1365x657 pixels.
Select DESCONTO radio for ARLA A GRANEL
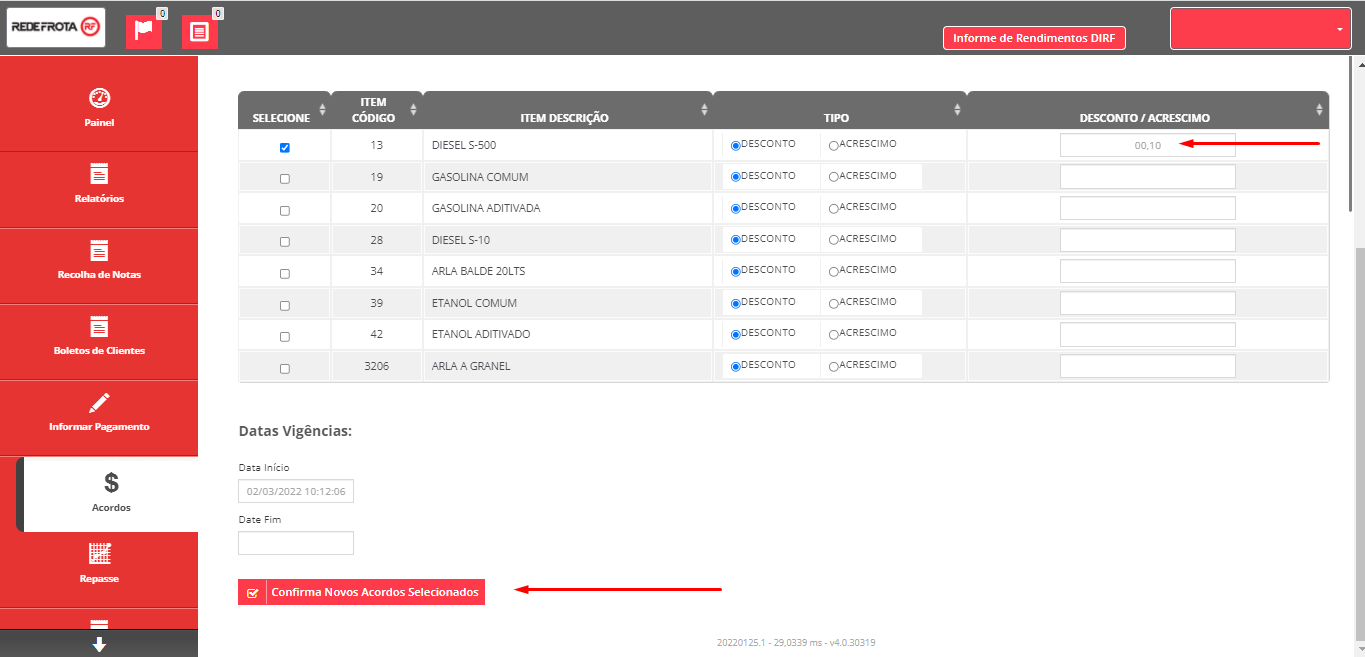click(x=736, y=366)
